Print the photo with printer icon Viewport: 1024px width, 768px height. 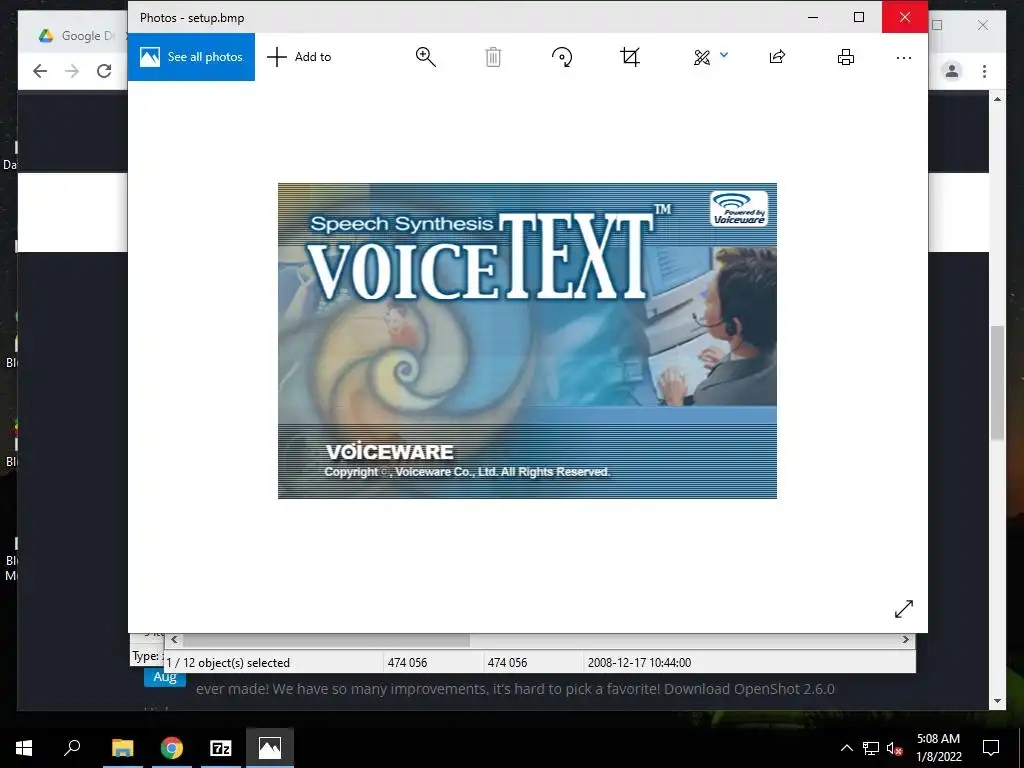(846, 57)
